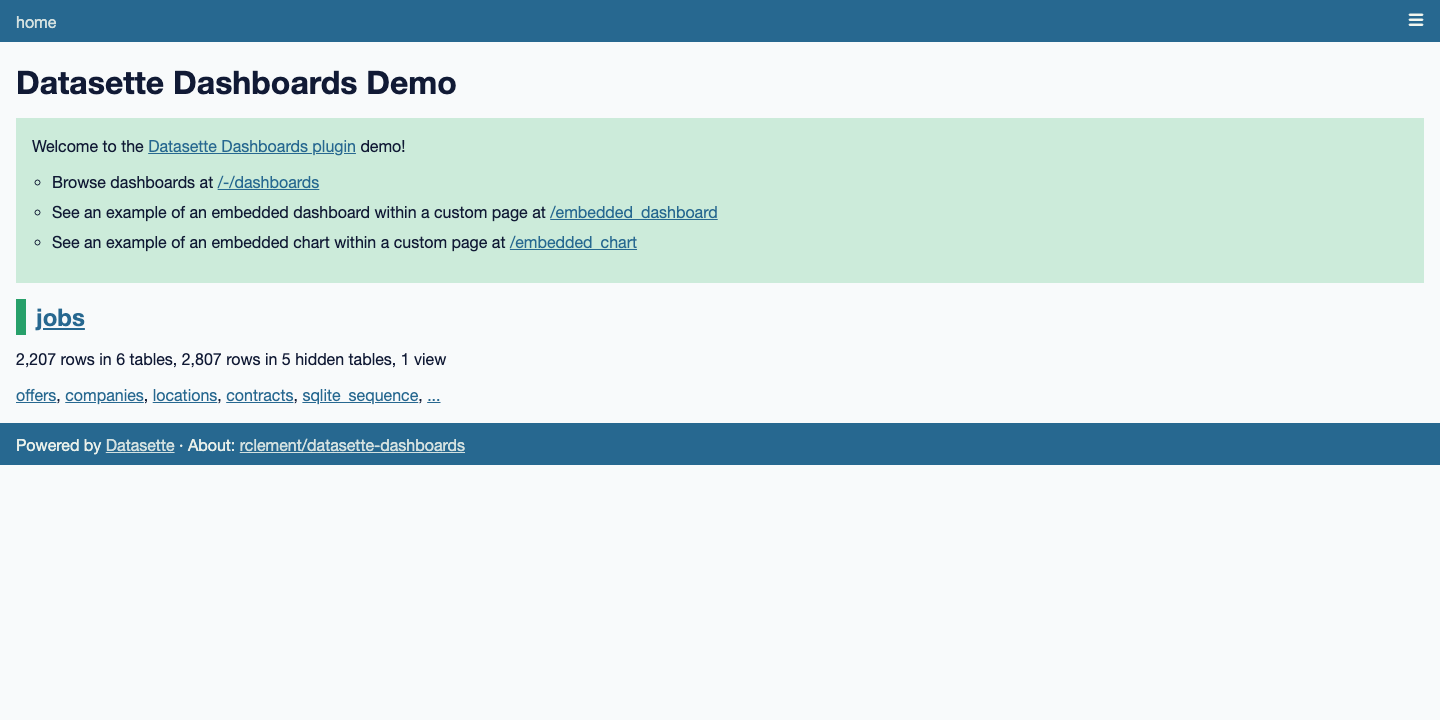Open the locations table link
This screenshot has height=720, width=1440.
coord(185,395)
